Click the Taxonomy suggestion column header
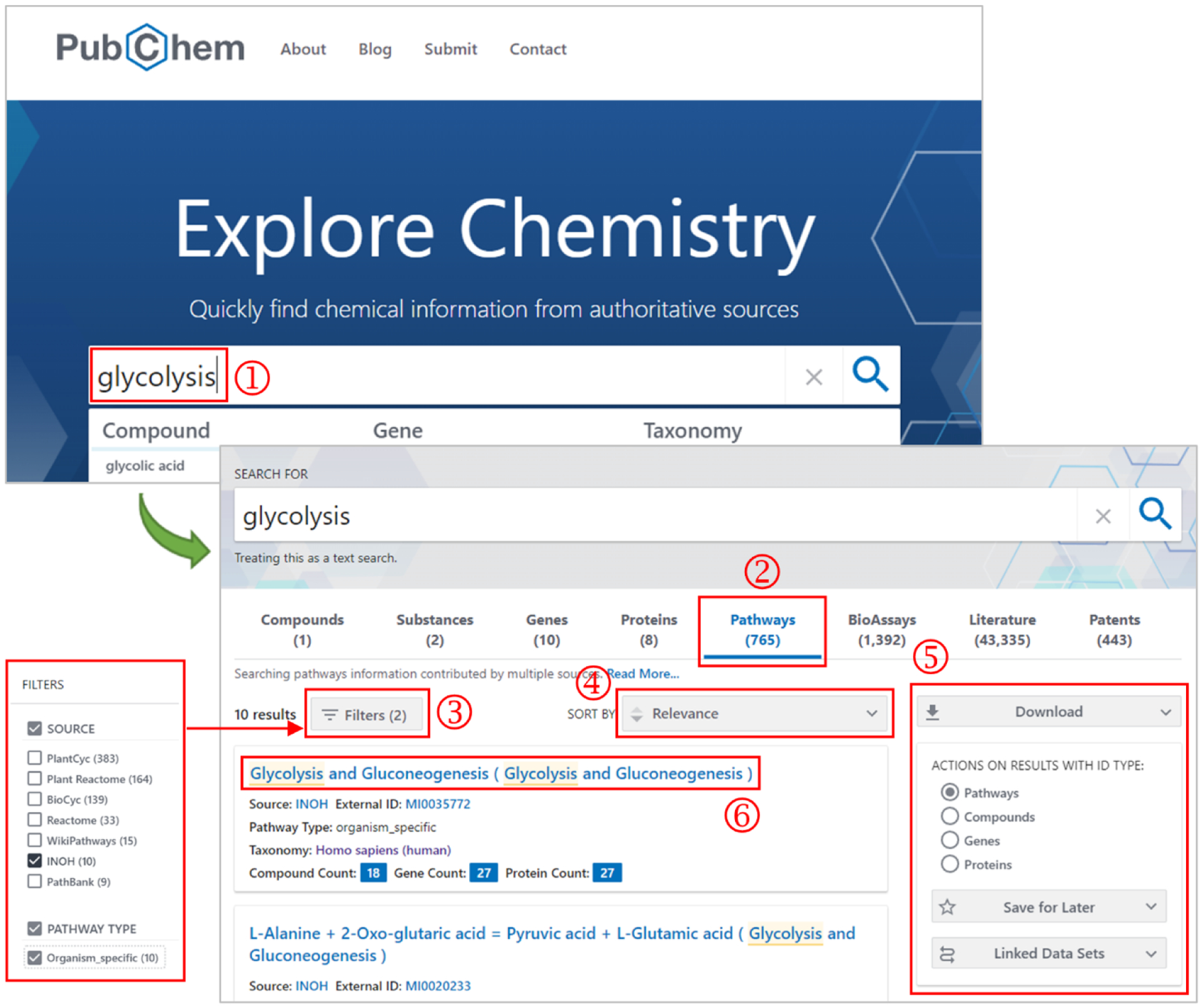Viewport: 1201px width, 1008px height. (x=693, y=430)
